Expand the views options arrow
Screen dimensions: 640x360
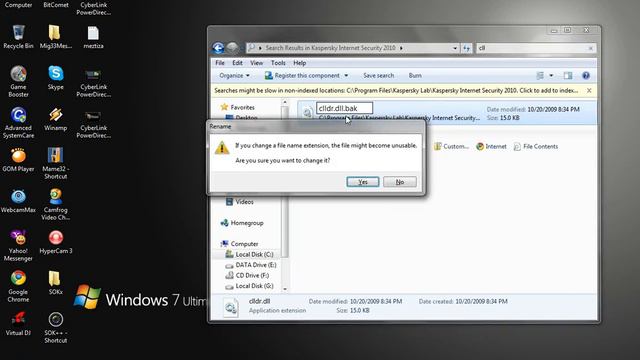pyautogui.click(x=551, y=76)
